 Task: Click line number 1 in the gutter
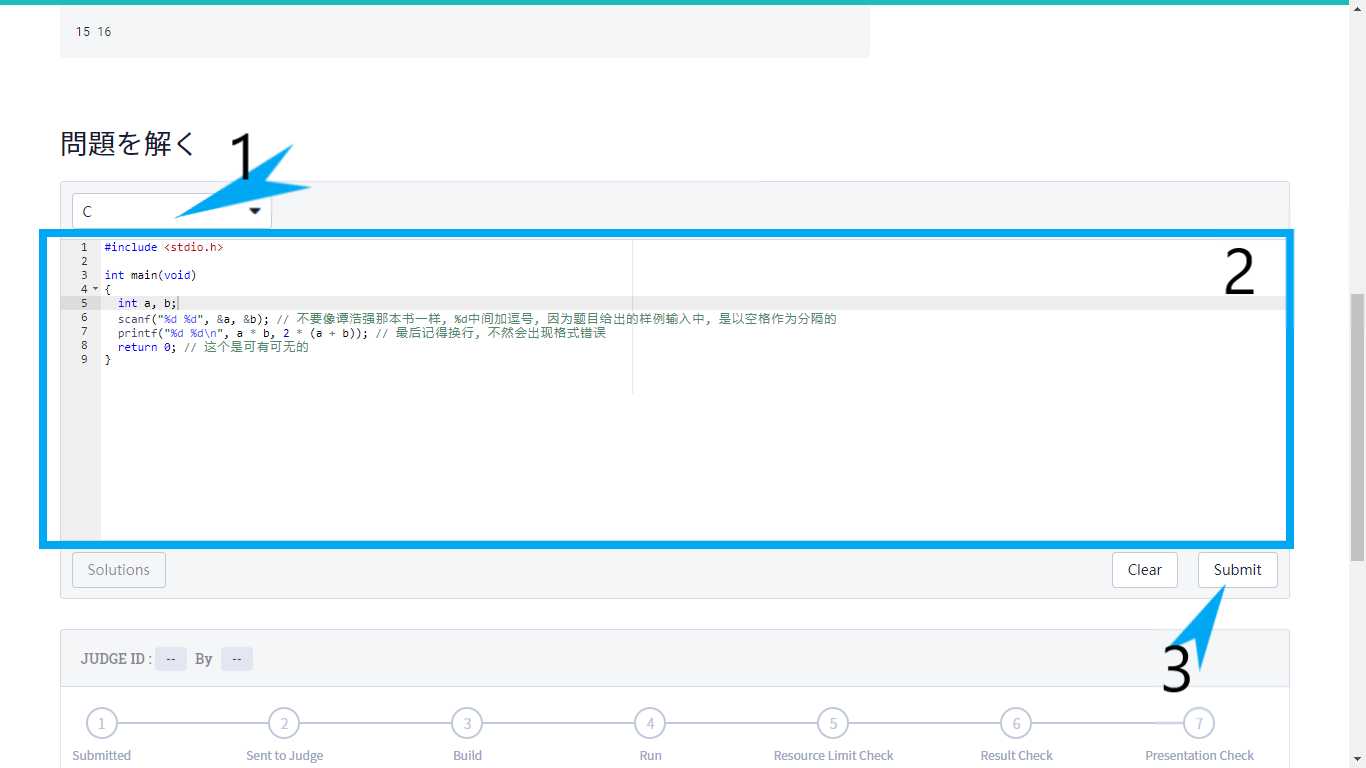click(x=84, y=247)
